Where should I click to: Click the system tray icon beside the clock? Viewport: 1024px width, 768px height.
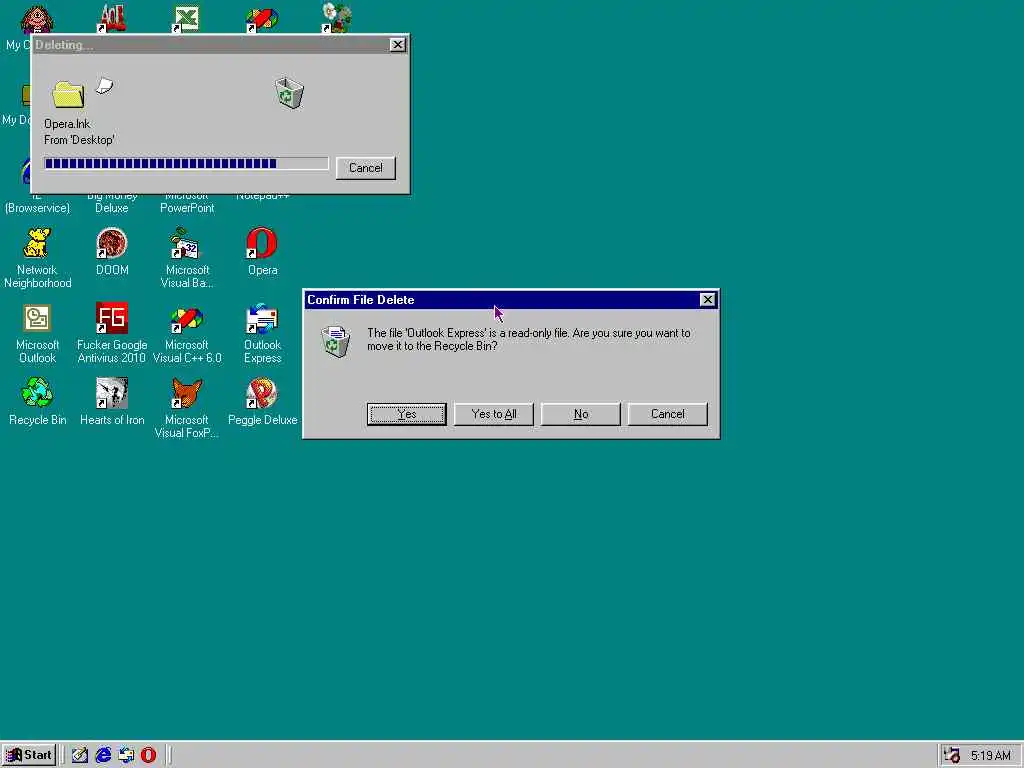click(x=953, y=756)
